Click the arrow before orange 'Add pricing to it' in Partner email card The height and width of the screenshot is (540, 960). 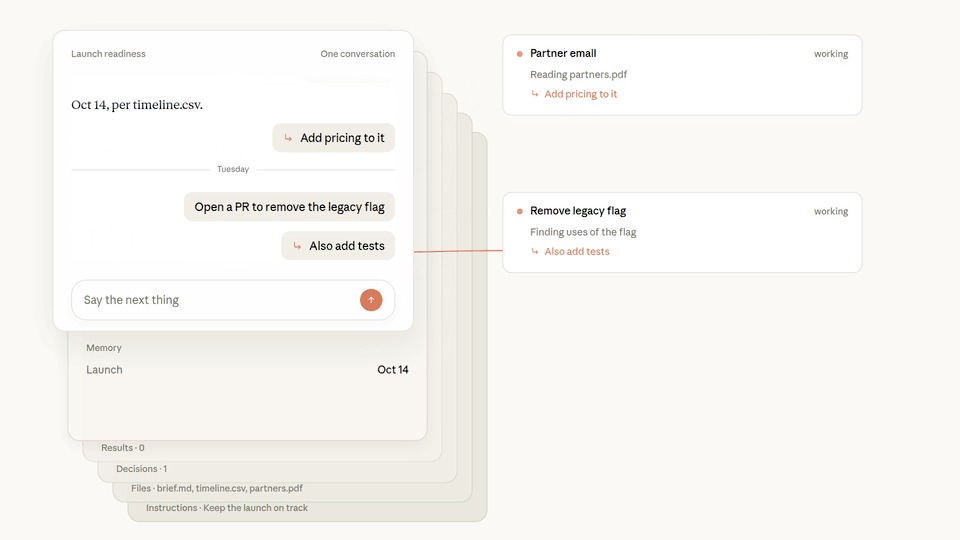point(534,94)
